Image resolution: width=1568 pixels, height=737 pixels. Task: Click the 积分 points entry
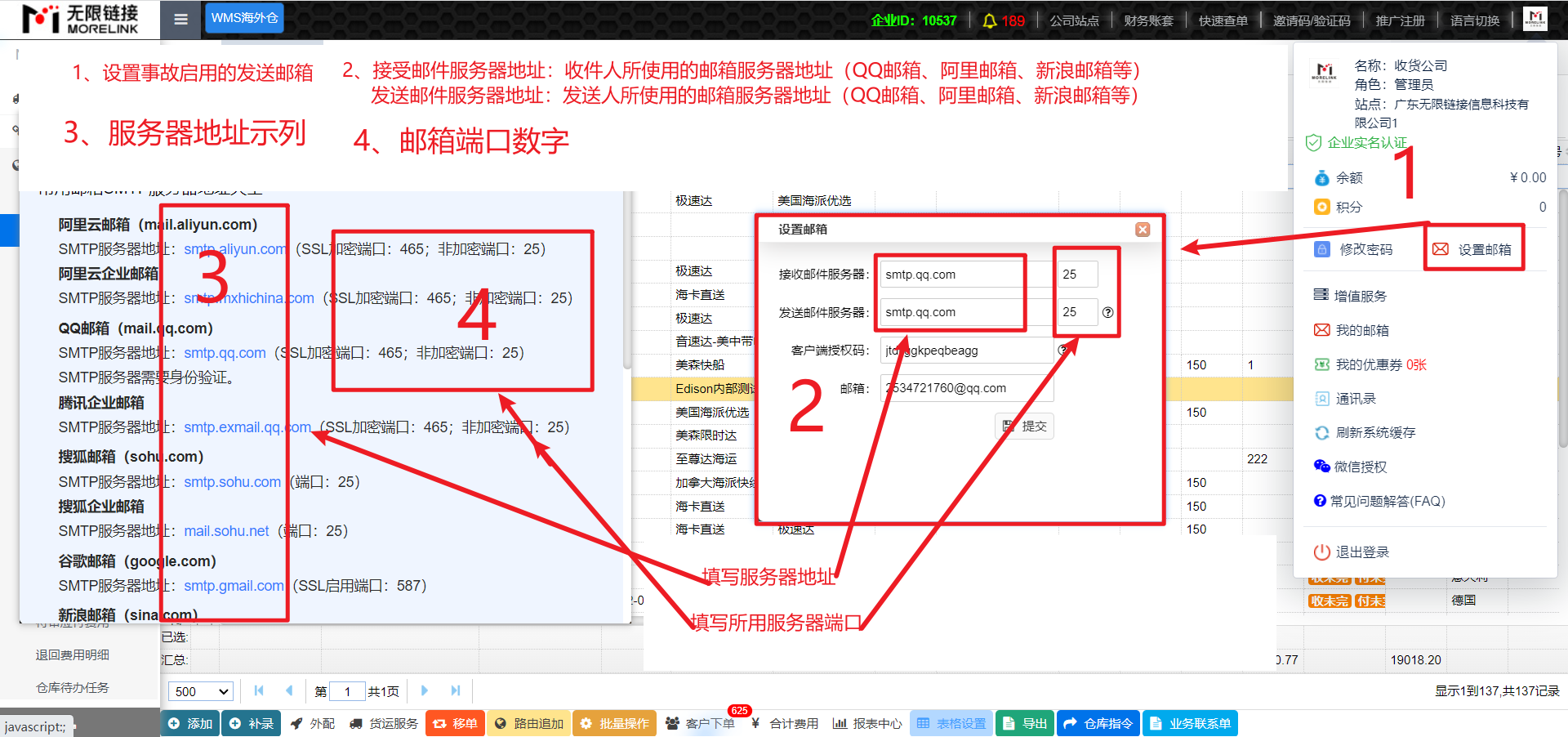click(x=1430, y=207)
